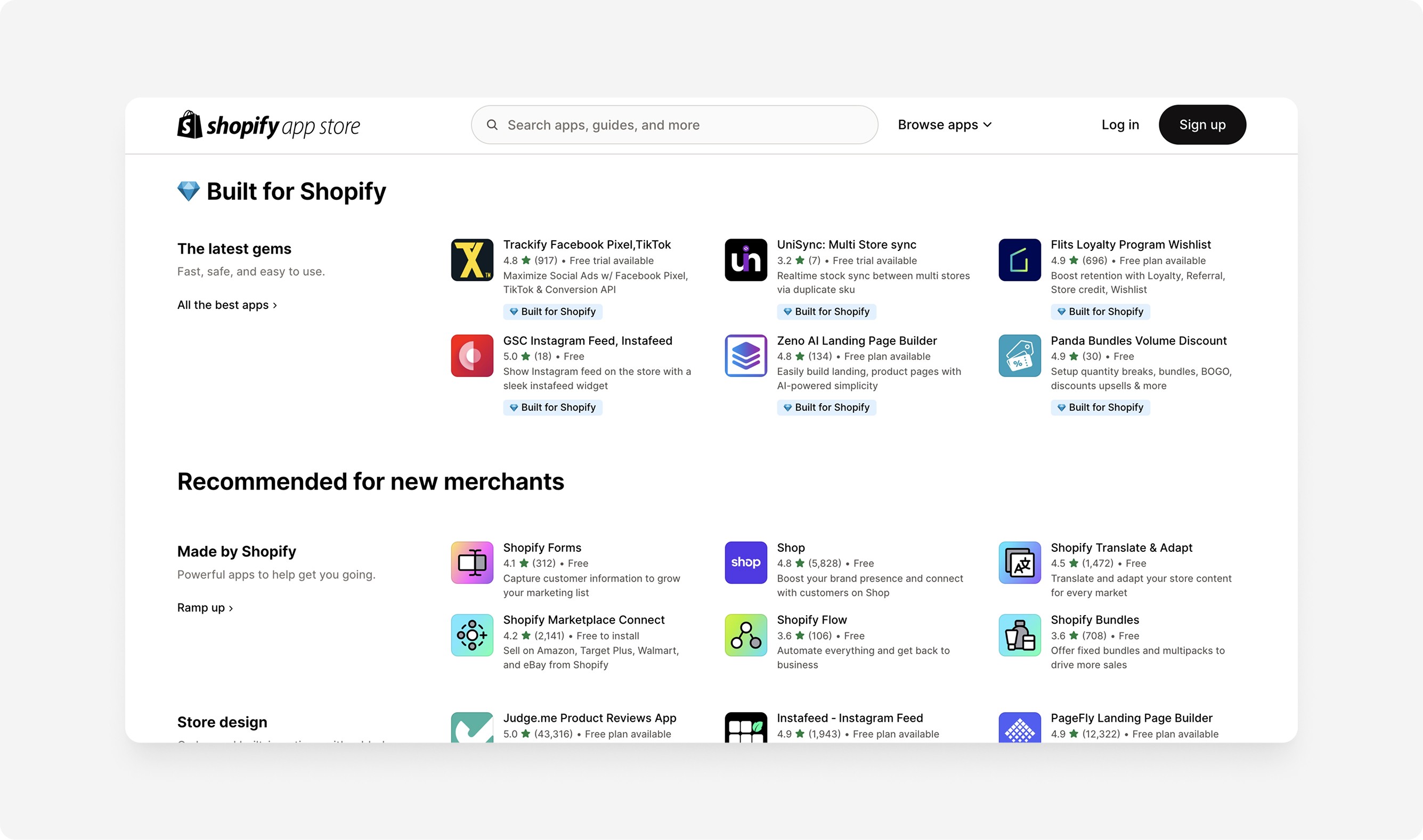This screenshot has height=840, width=1423.
Task: Open the PageFly Landing Page Builder title
Action: point(1132,717)
